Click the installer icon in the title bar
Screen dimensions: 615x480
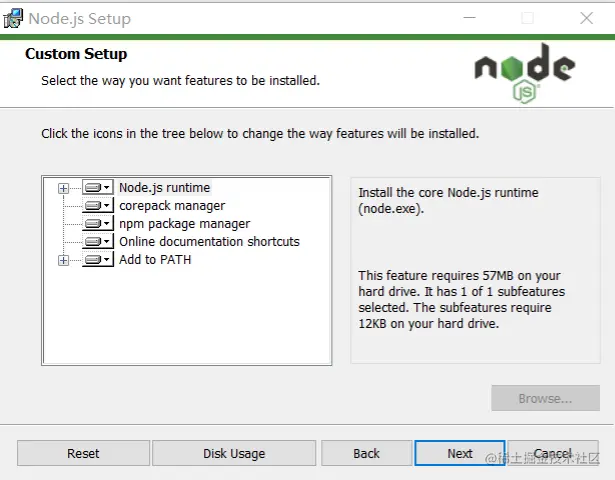pyautogui.click(x=14, y=18)
